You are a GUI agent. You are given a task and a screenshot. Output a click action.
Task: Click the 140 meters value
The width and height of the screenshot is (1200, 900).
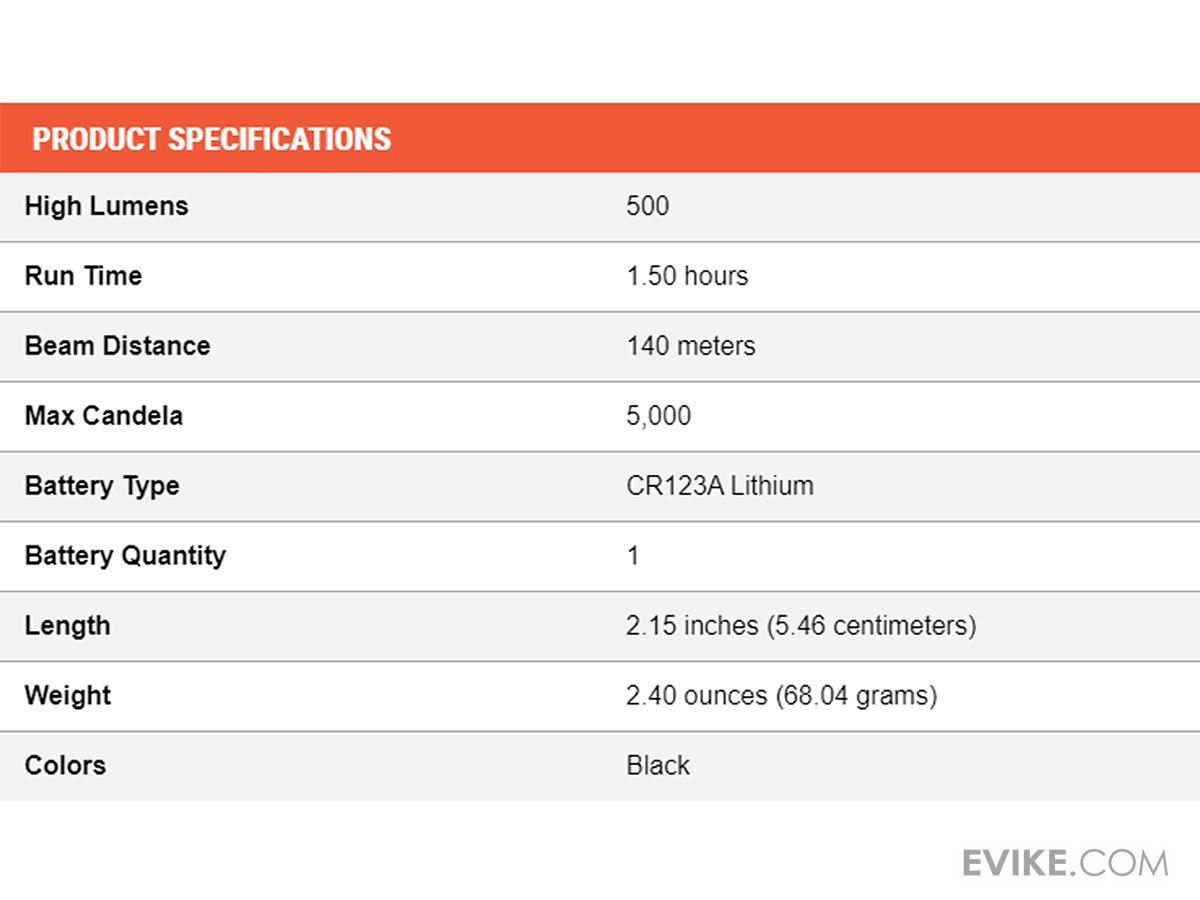click(x=691, y=346)
